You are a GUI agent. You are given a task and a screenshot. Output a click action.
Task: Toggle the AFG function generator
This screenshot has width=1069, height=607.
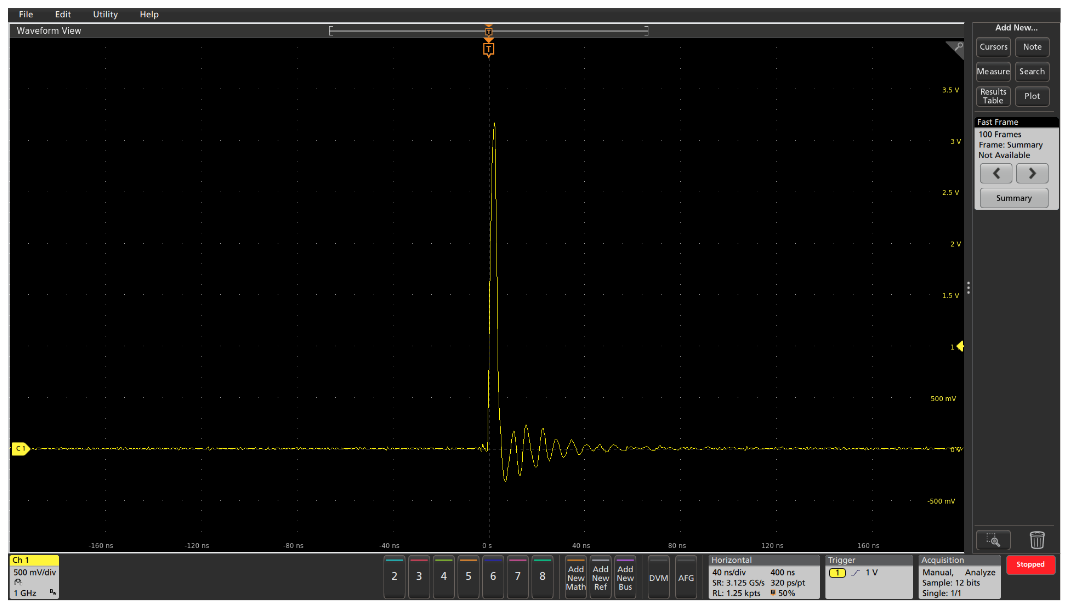click(686, 578)
